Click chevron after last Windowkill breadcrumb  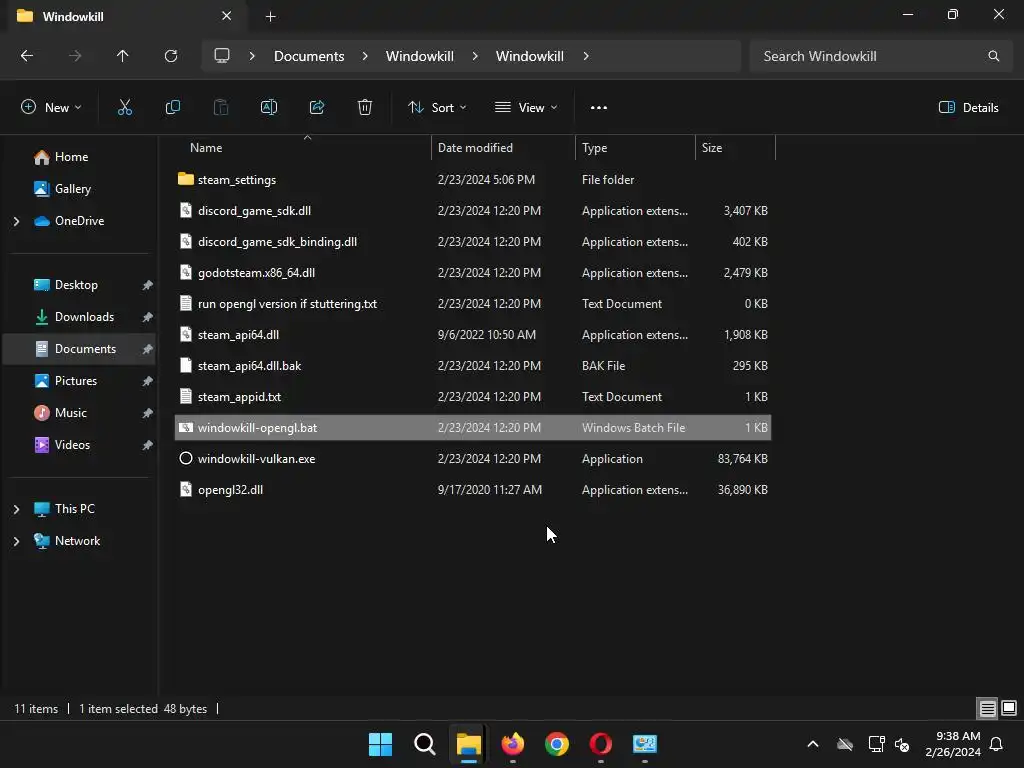point(586,56)
